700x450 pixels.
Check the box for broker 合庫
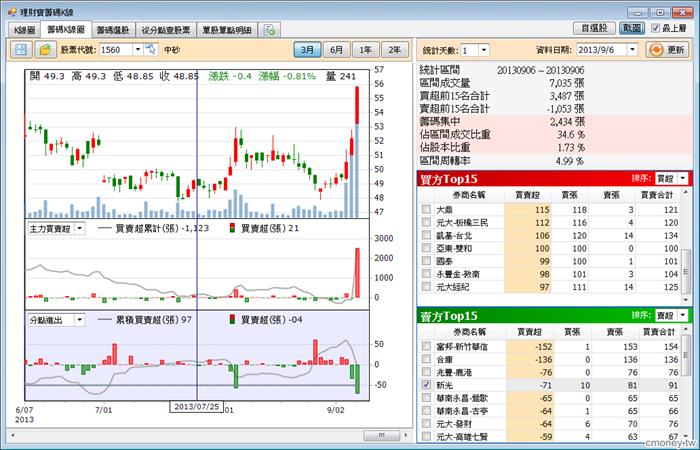click(x=426, y=359)
